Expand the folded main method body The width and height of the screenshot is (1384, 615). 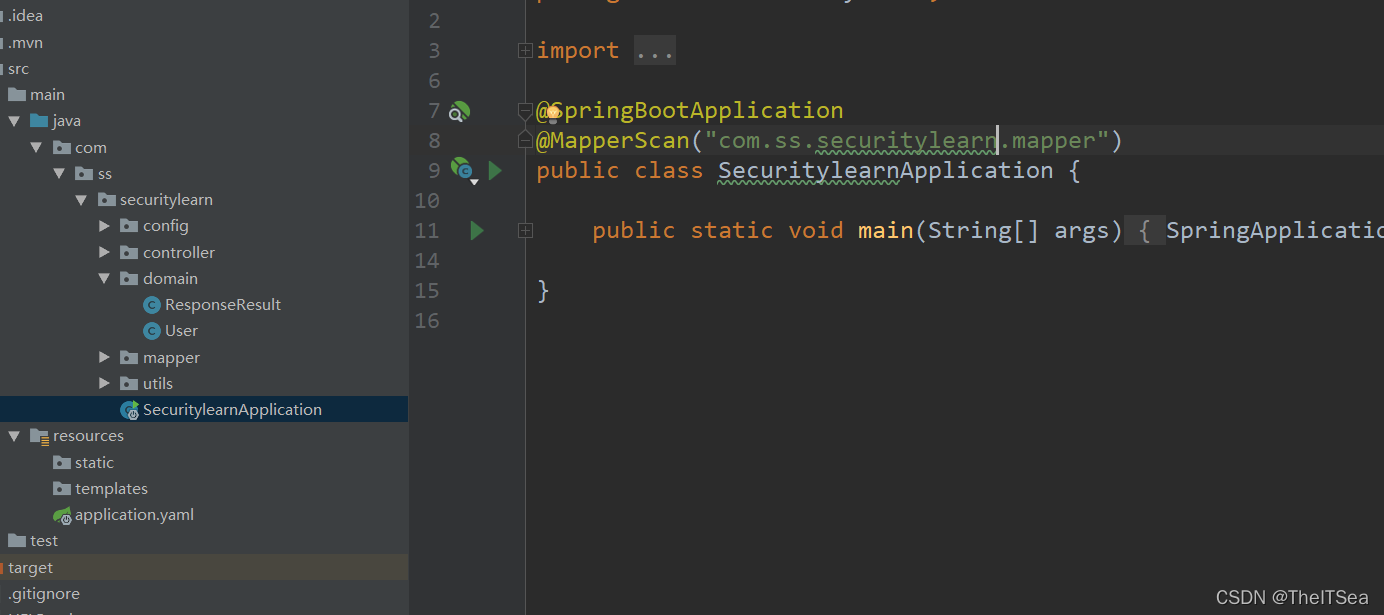point(525,231)
